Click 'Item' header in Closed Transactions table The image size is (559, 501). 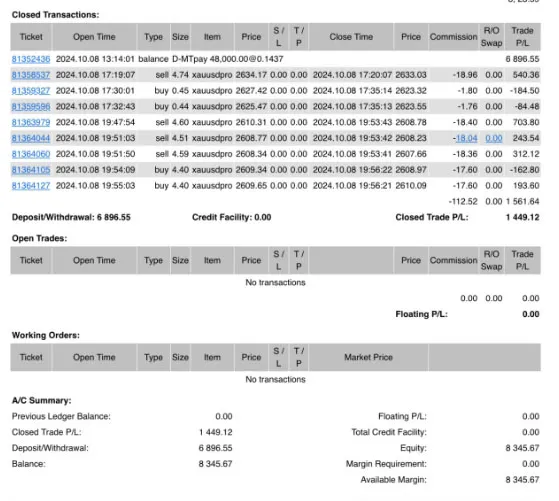(x=212, y=37)
